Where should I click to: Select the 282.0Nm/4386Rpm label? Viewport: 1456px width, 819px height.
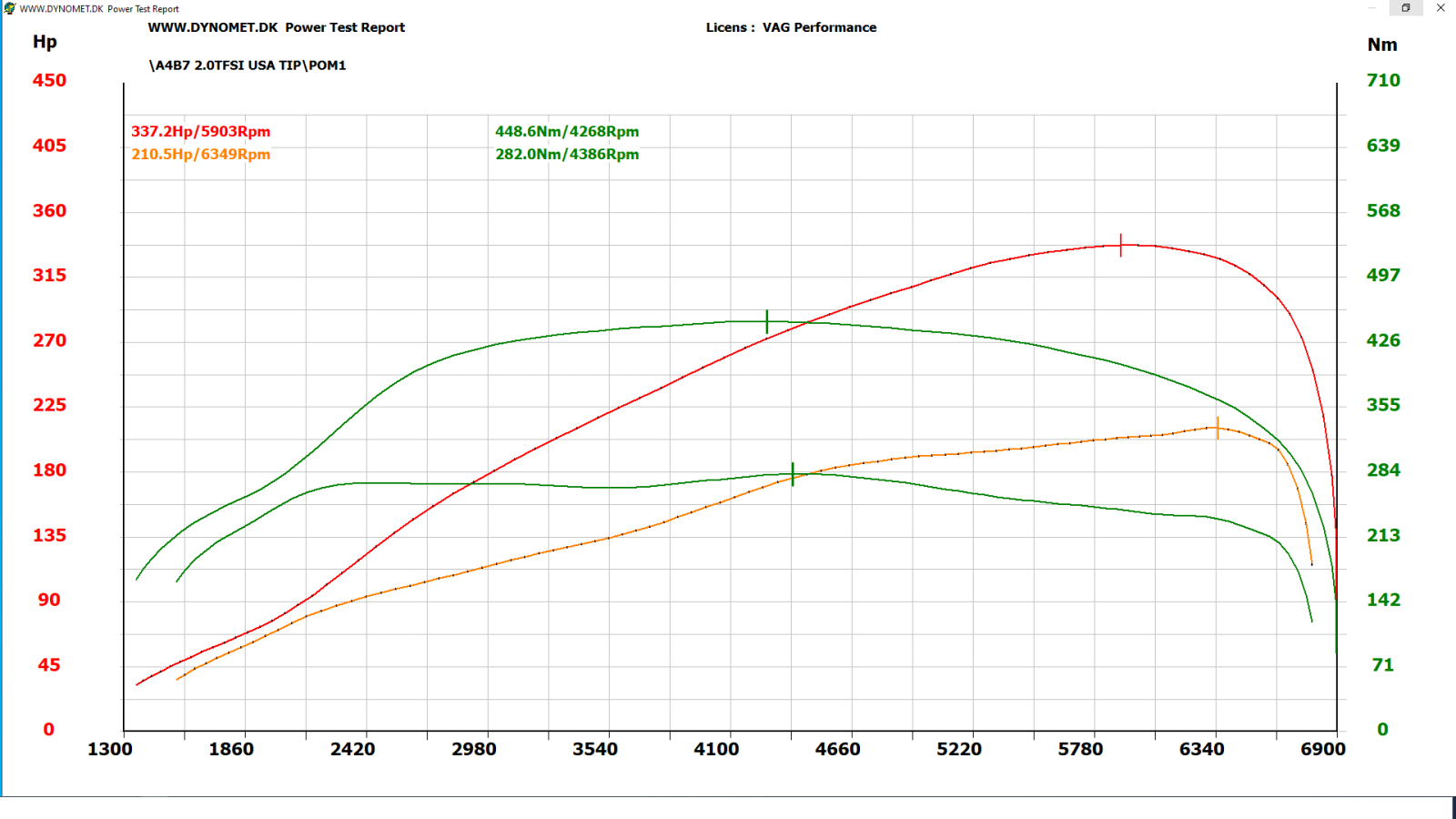pos(567,154)
